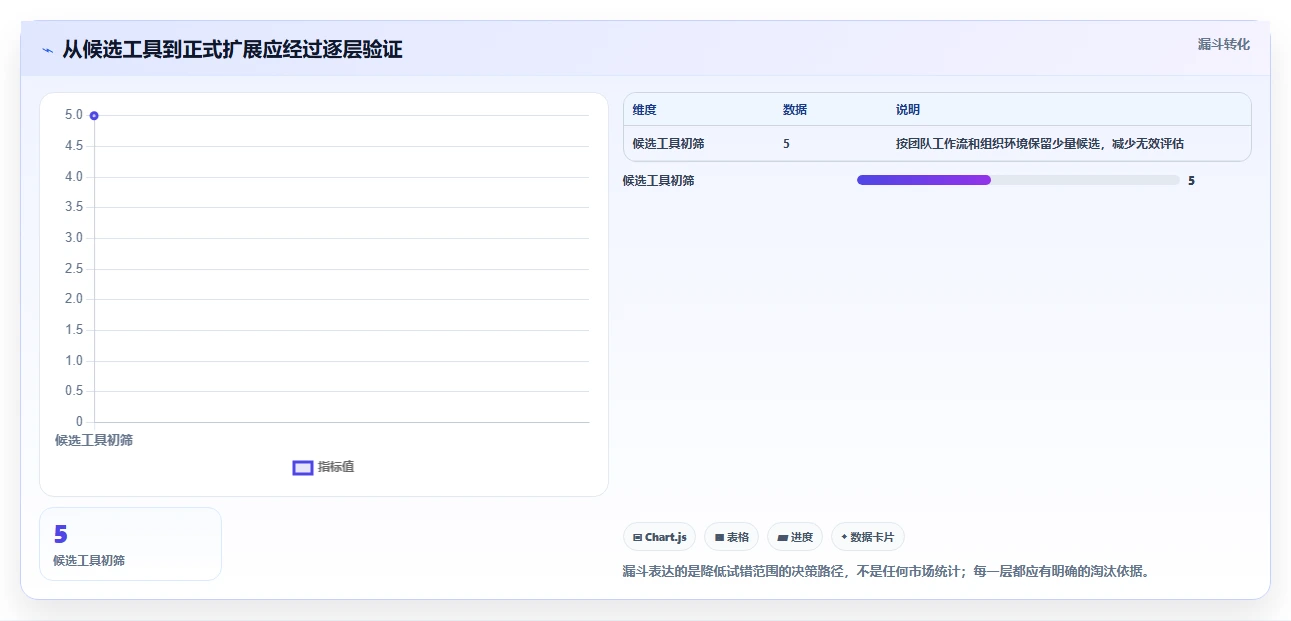This screenshot has height=621, width=1291.
Task: Toggle the 指标值 legend swatch
Action: [x=303, y=468]
